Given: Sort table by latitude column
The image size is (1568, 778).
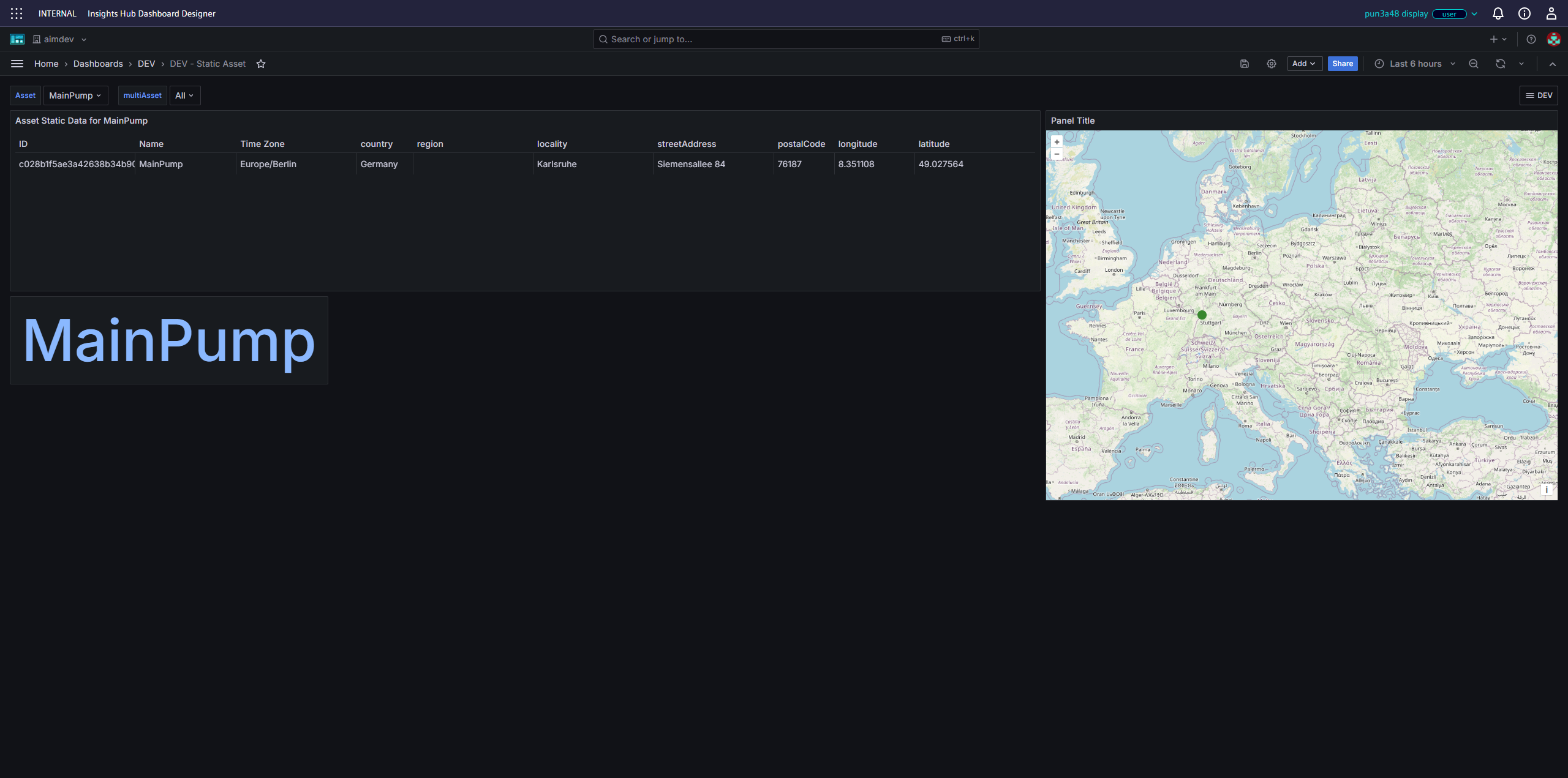Looking at the screenshot, I should pos(934,144).
